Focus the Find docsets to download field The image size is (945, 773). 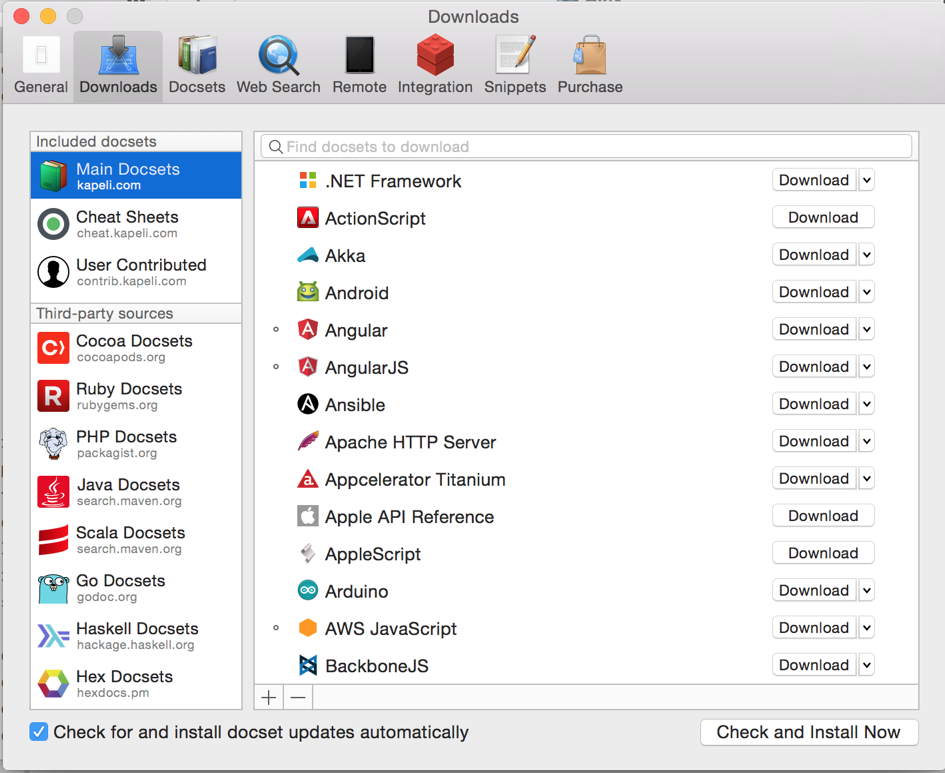[x=586, y=146]
